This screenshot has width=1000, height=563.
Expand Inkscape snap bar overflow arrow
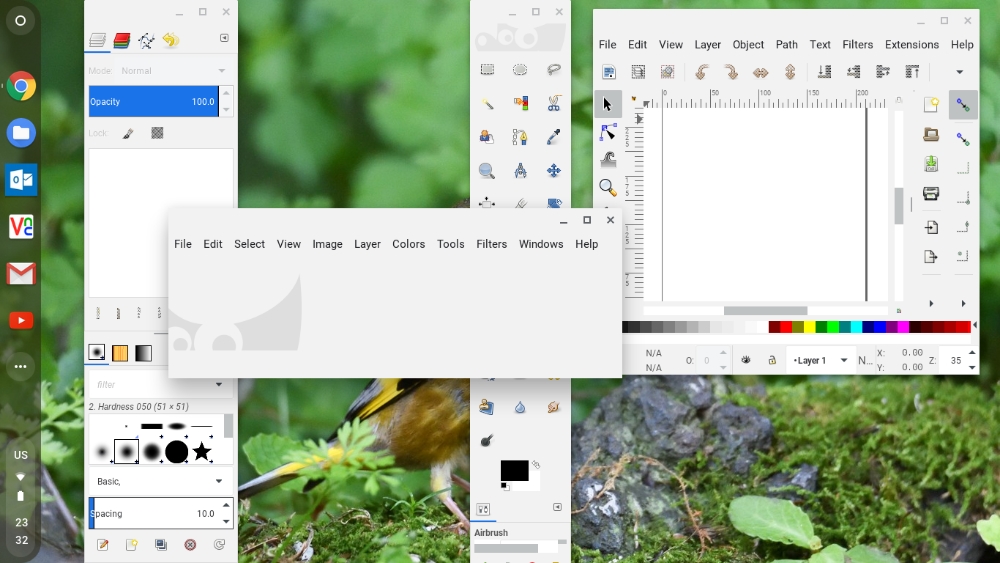(x=963, y=303)
